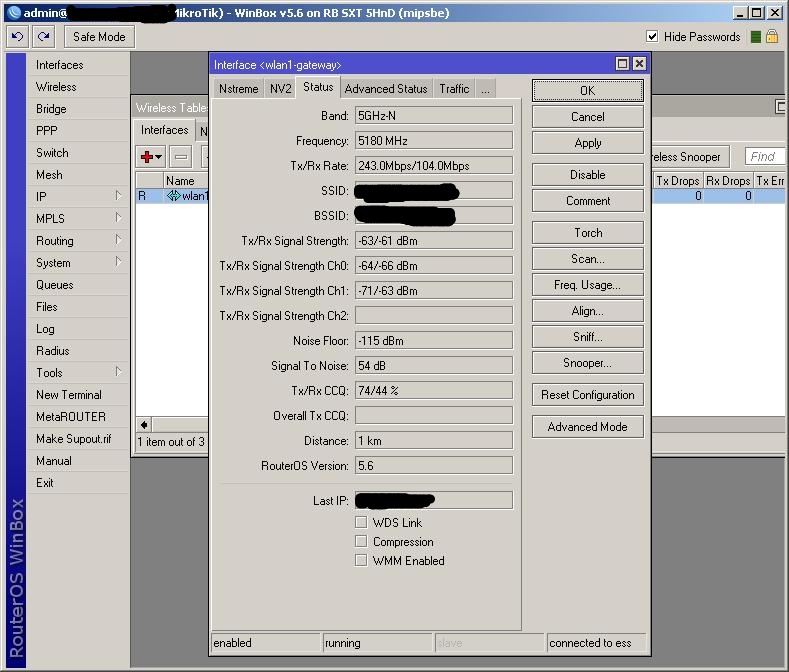This screenshot has height=672, width=789.
Task: Click the Align... button
Action: tap(588, 311)
